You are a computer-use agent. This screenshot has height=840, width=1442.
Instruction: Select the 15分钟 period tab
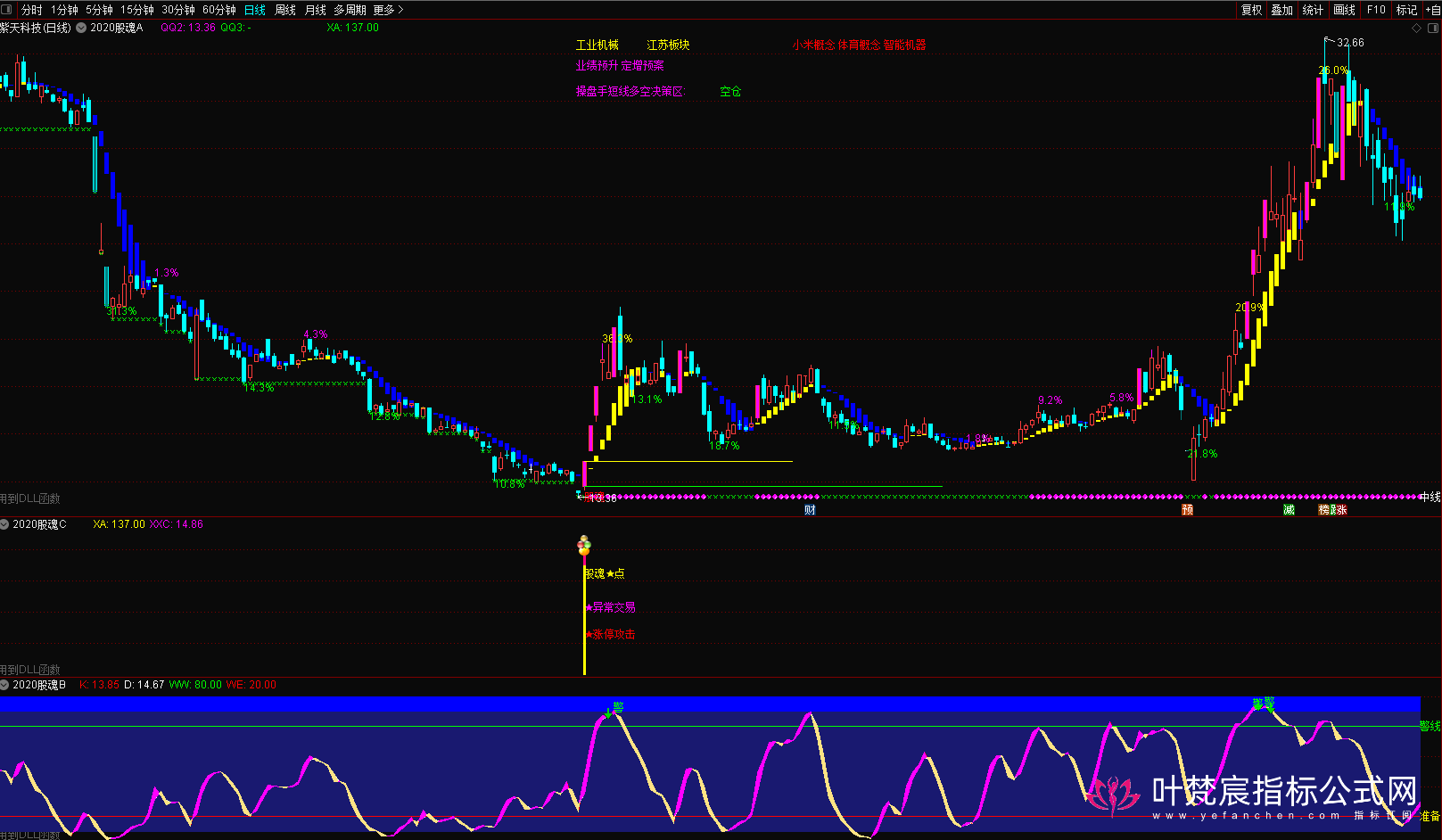[137, 10]
